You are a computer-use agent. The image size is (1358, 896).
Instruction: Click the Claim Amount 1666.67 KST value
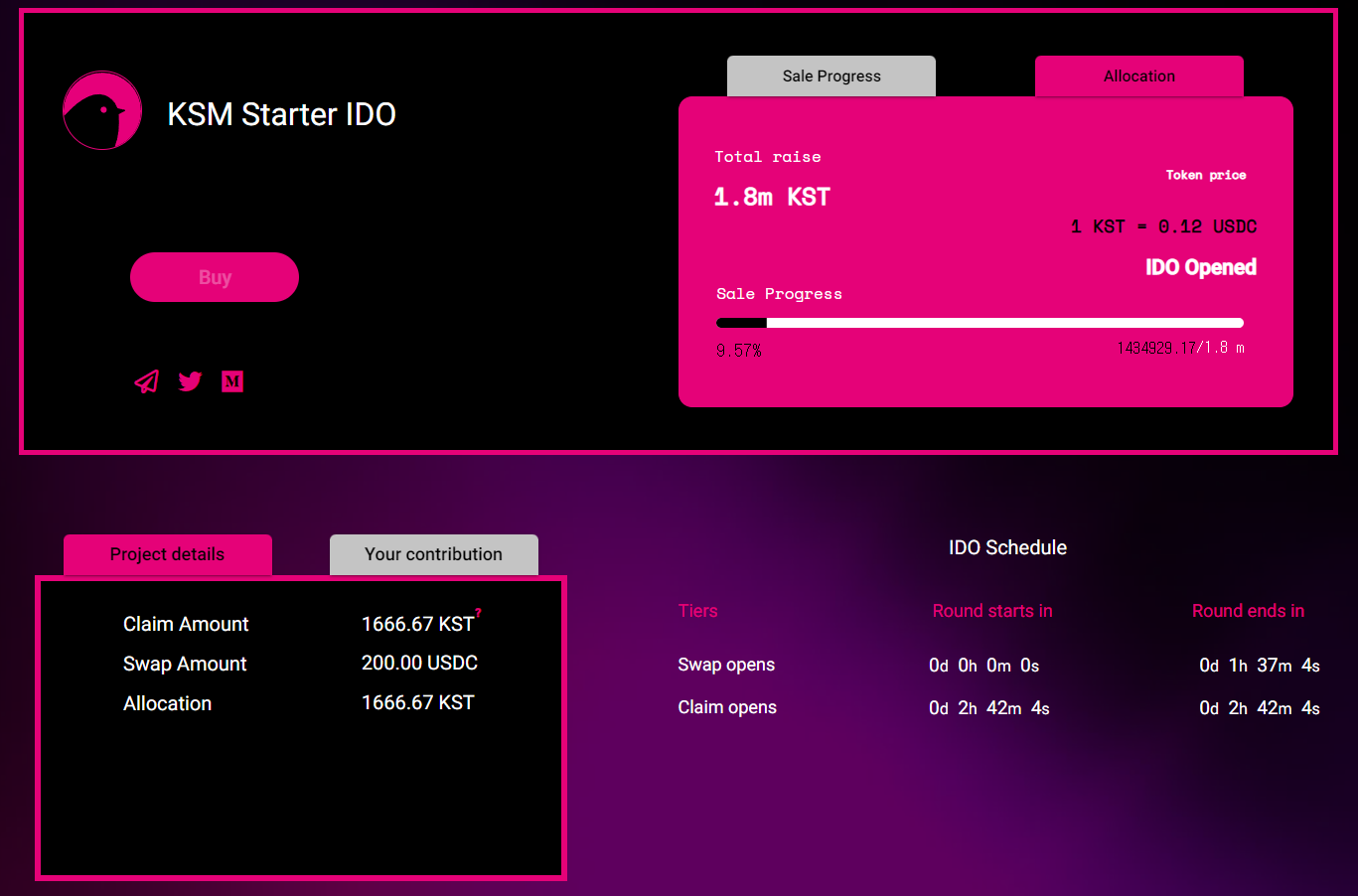pos(418,624)
